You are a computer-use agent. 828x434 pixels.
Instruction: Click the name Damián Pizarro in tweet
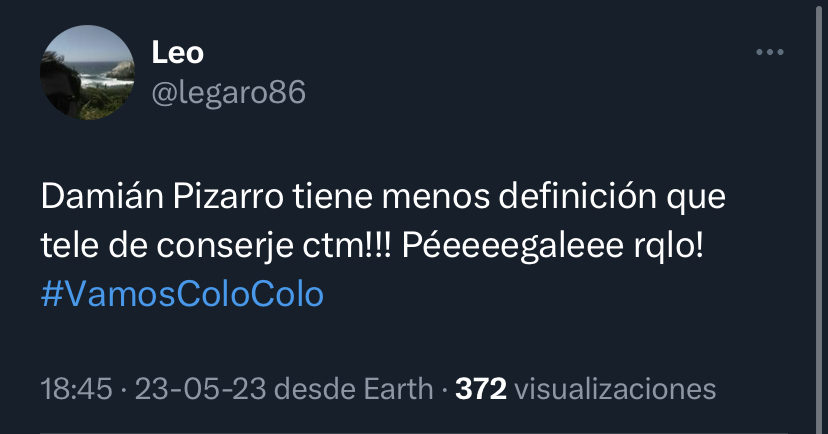(163, 196)
